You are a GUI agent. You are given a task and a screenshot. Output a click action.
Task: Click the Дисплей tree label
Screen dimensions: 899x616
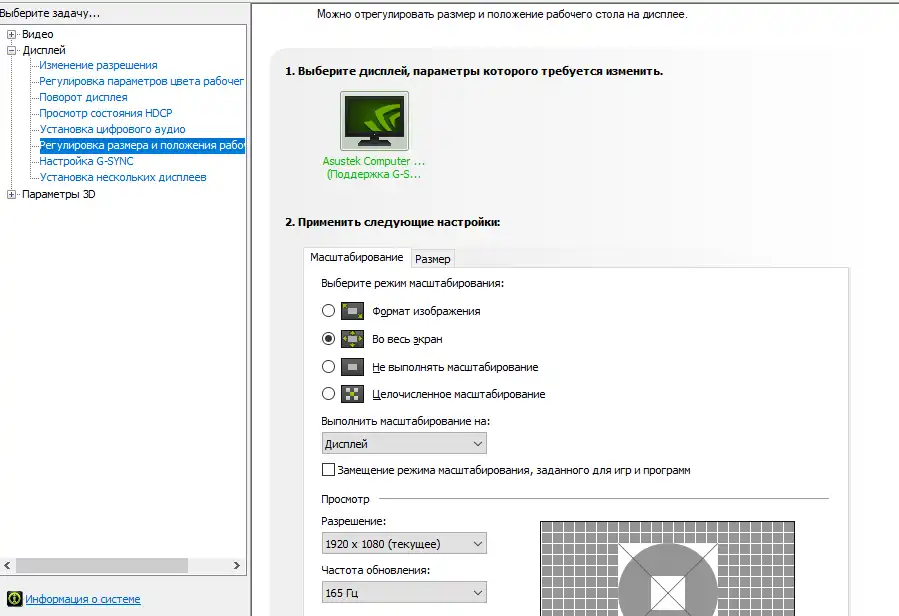click(x=44, y=50)
